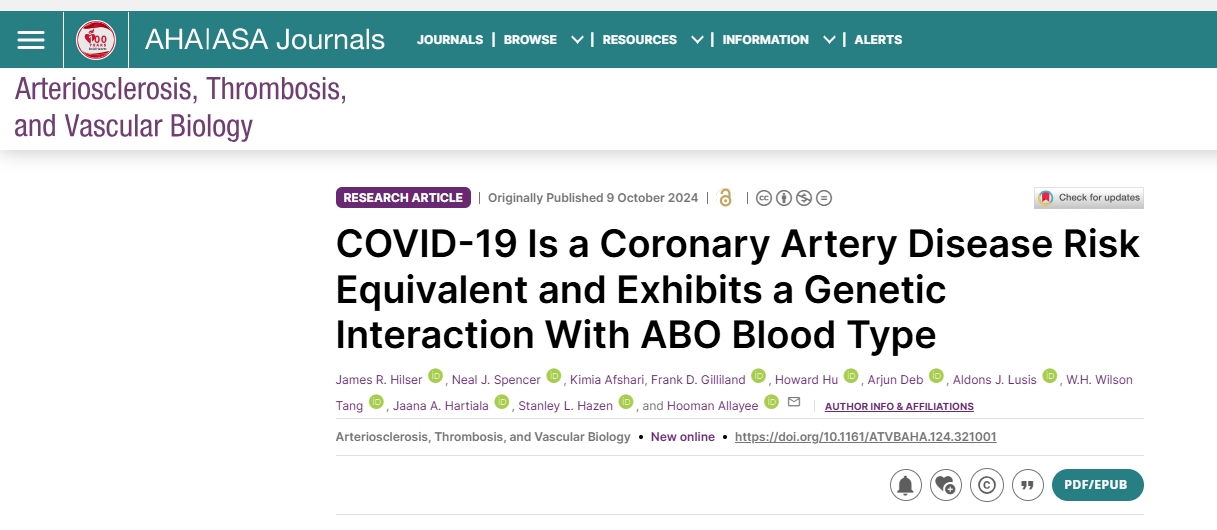
Task: Expand the Browse dropdown menu
Action: click(x=543, y=40)
